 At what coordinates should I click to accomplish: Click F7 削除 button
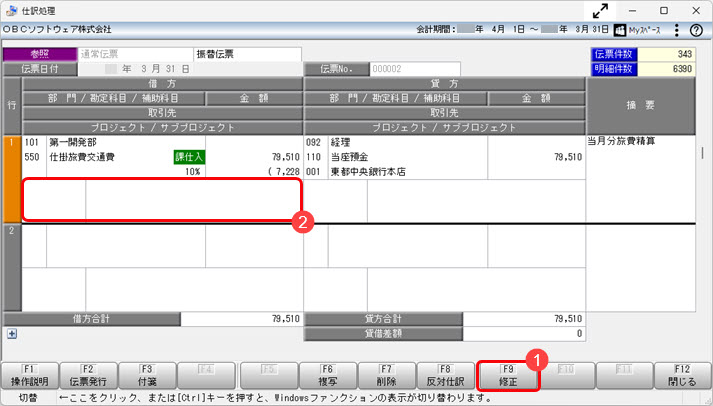coord(387,376)
